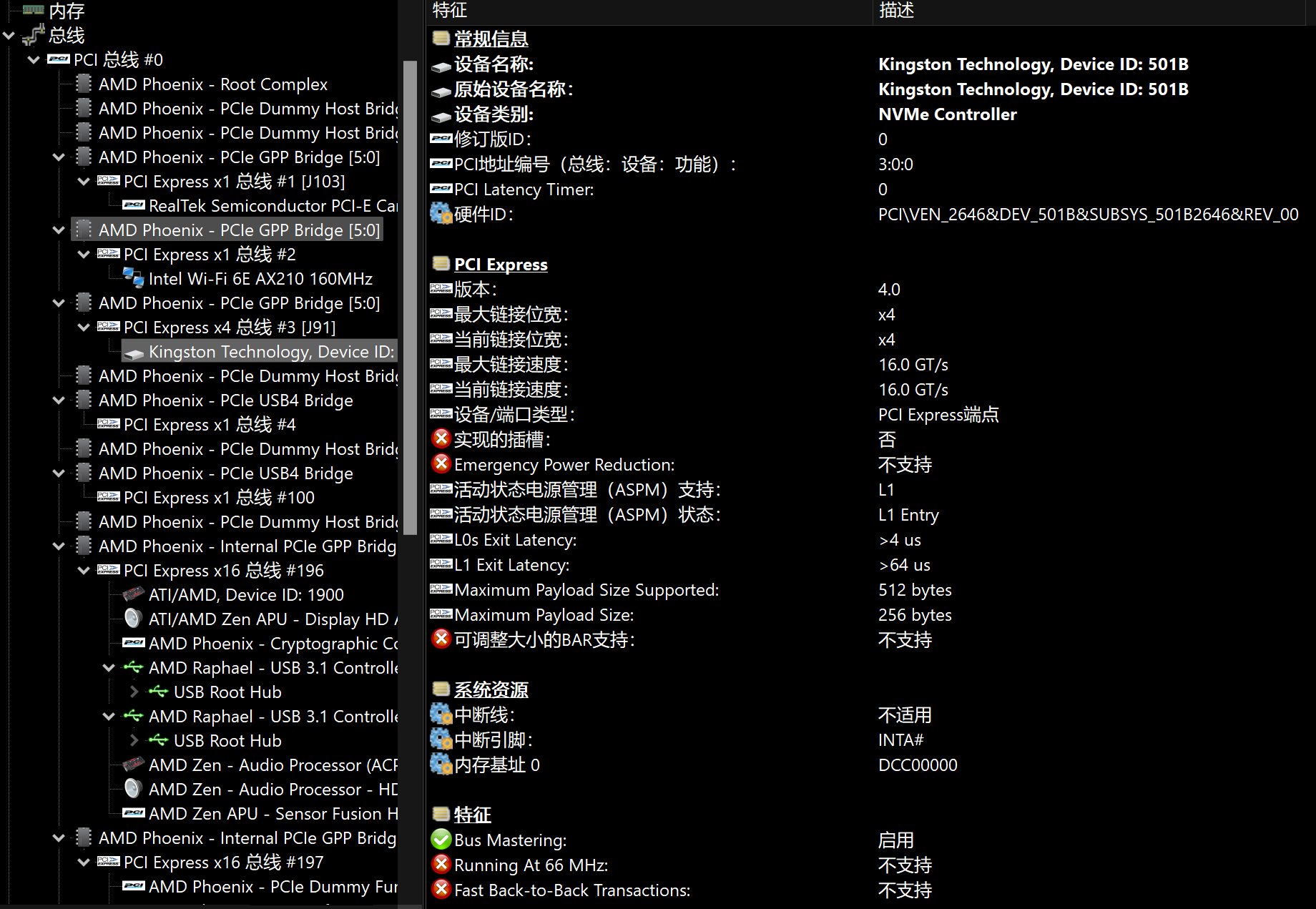
Task: Collapse the PCI 总线 #0 tree node
Action: pos(34,60)
